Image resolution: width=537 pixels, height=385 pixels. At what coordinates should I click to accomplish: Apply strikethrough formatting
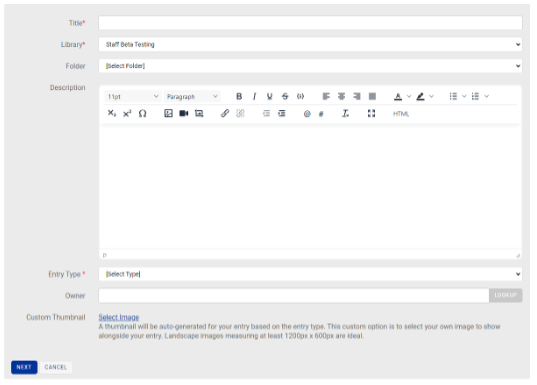285,97
